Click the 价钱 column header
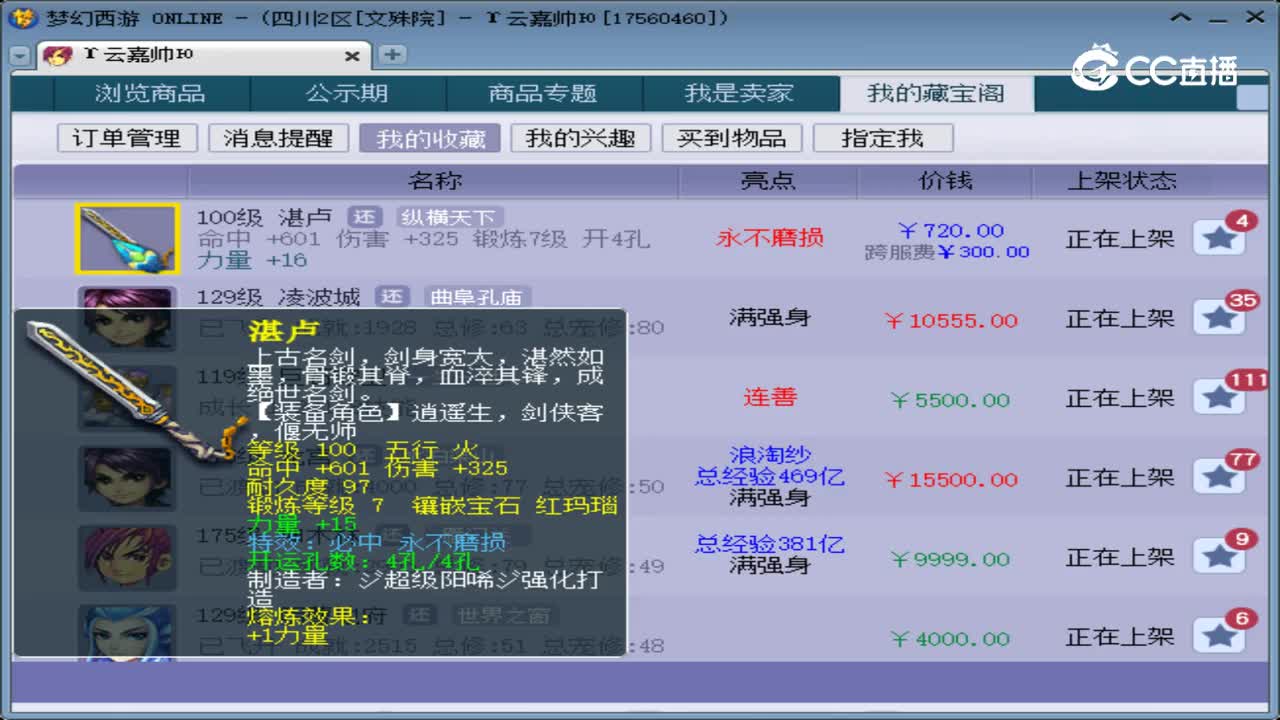 click(946, 181)
